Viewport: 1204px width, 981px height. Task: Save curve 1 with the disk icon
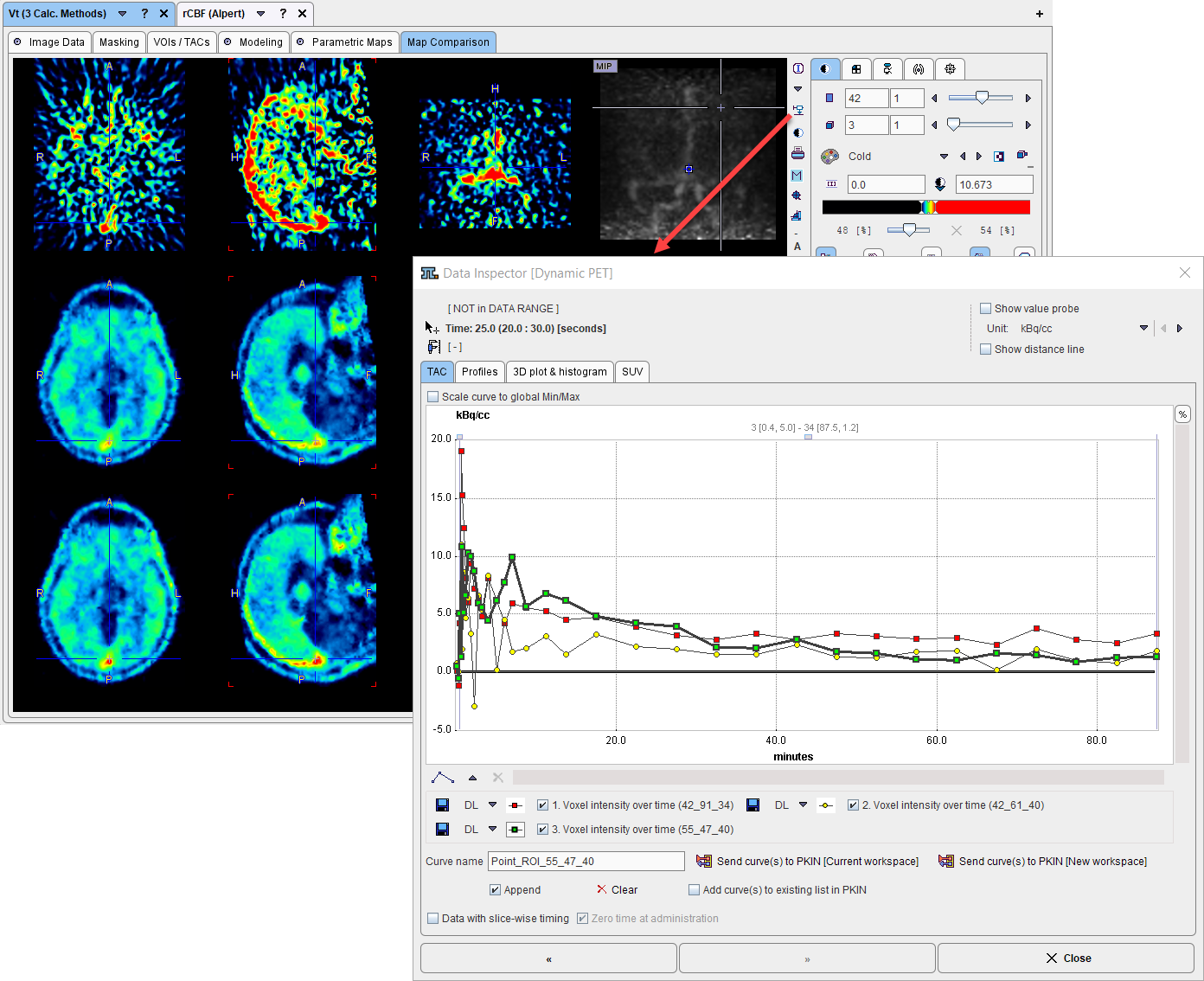click(x=442, y=805)
